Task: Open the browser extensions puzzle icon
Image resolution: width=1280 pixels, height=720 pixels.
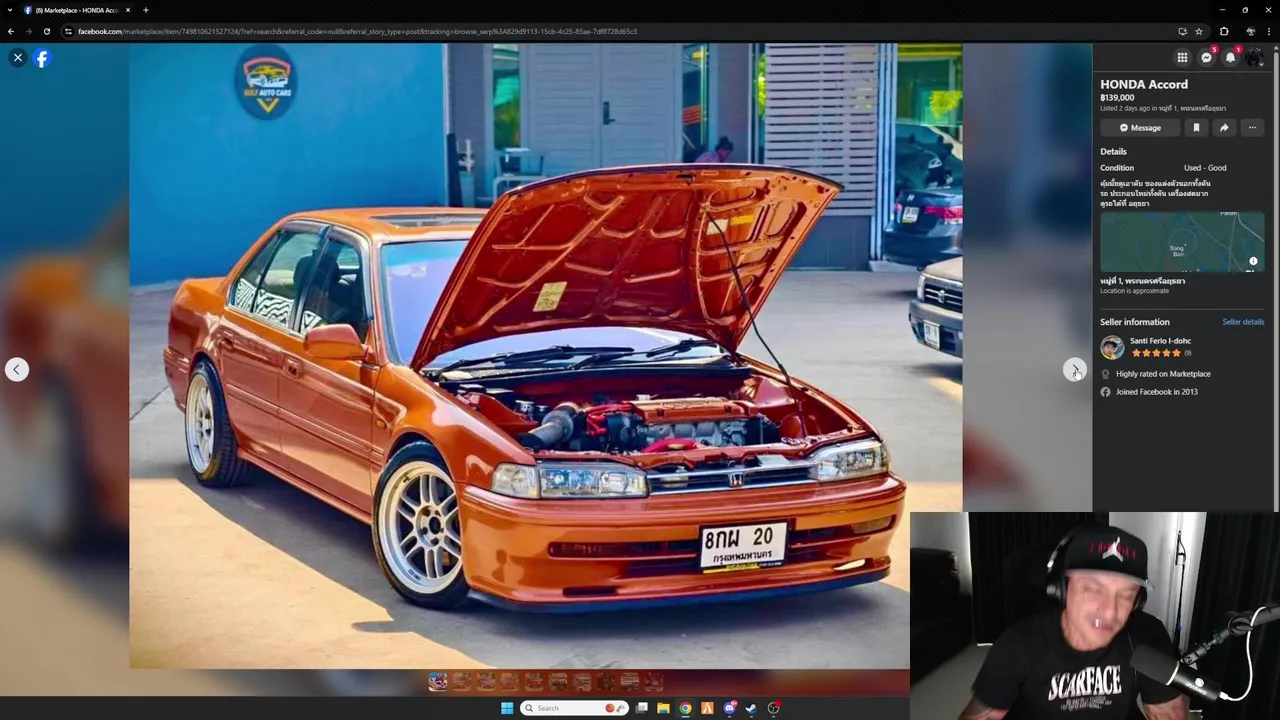Action: (1224, 31)
